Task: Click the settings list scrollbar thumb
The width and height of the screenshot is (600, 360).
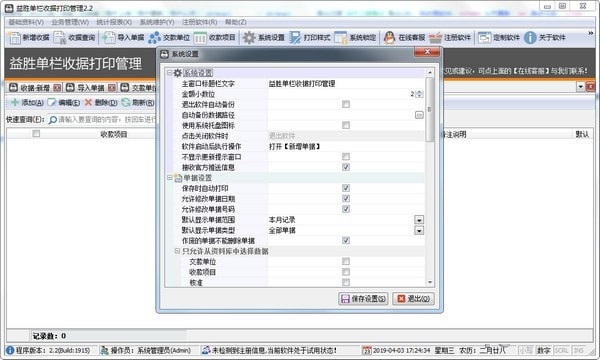Action: point(430,109)
